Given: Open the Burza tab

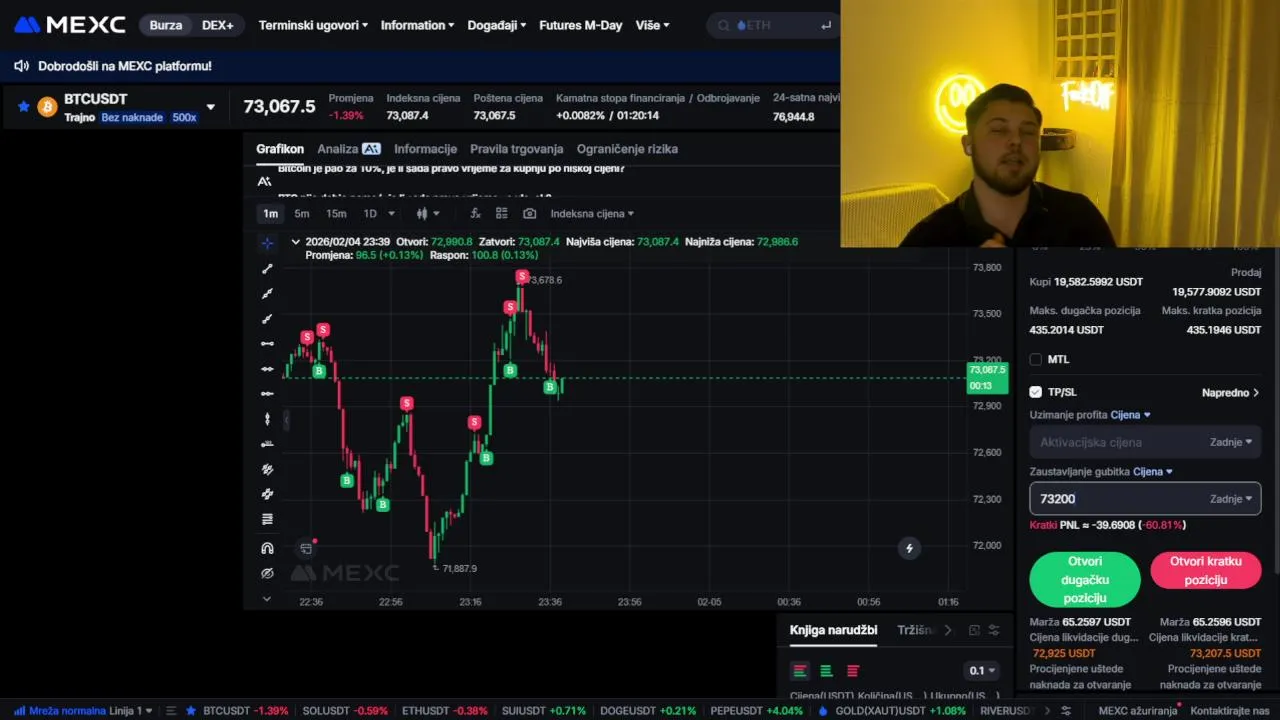Looking at the screenshot, I should pyautogui.click(x=166, y=25).
